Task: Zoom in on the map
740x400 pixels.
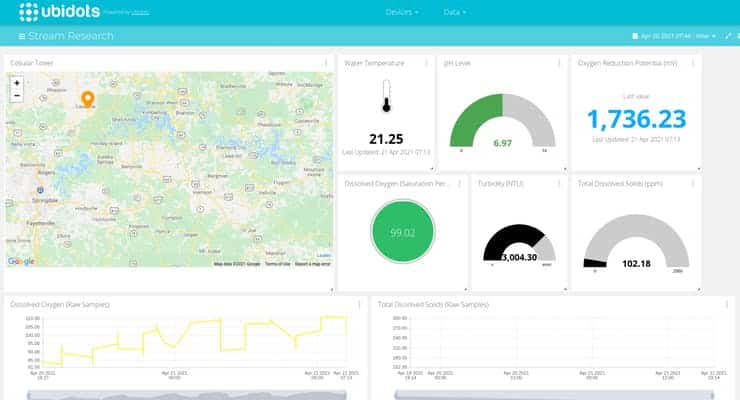Action: pos(16,83)
